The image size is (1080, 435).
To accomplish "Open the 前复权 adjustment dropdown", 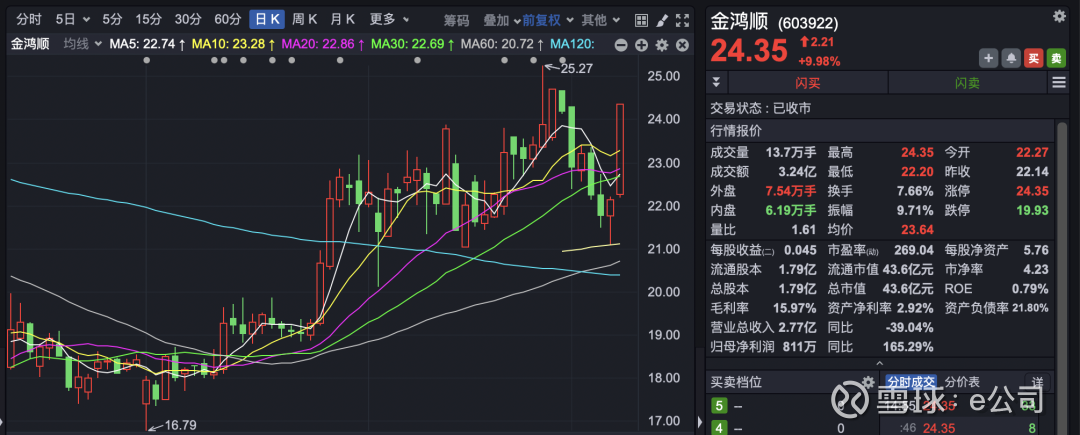I will coord(547,20).
